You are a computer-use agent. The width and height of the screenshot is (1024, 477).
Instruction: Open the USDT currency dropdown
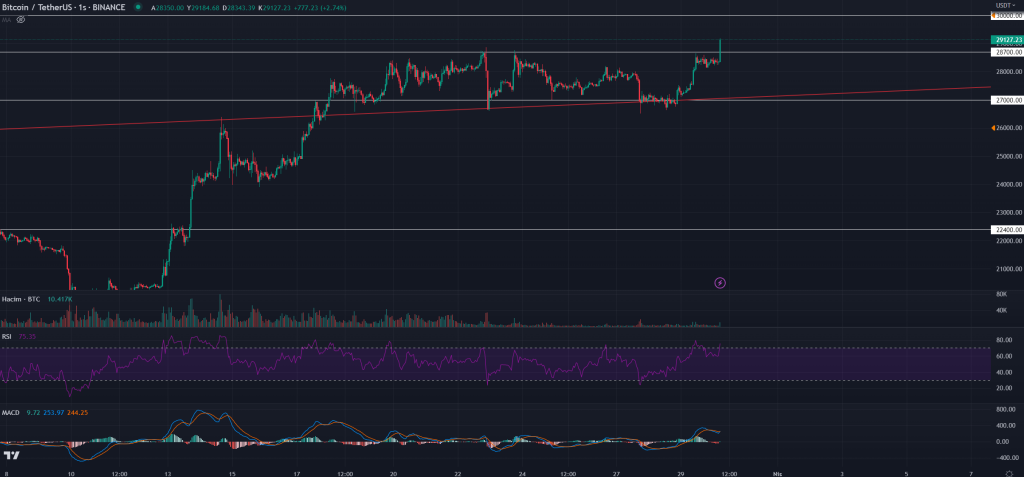pyautogui.click(x=1006, y=5)
